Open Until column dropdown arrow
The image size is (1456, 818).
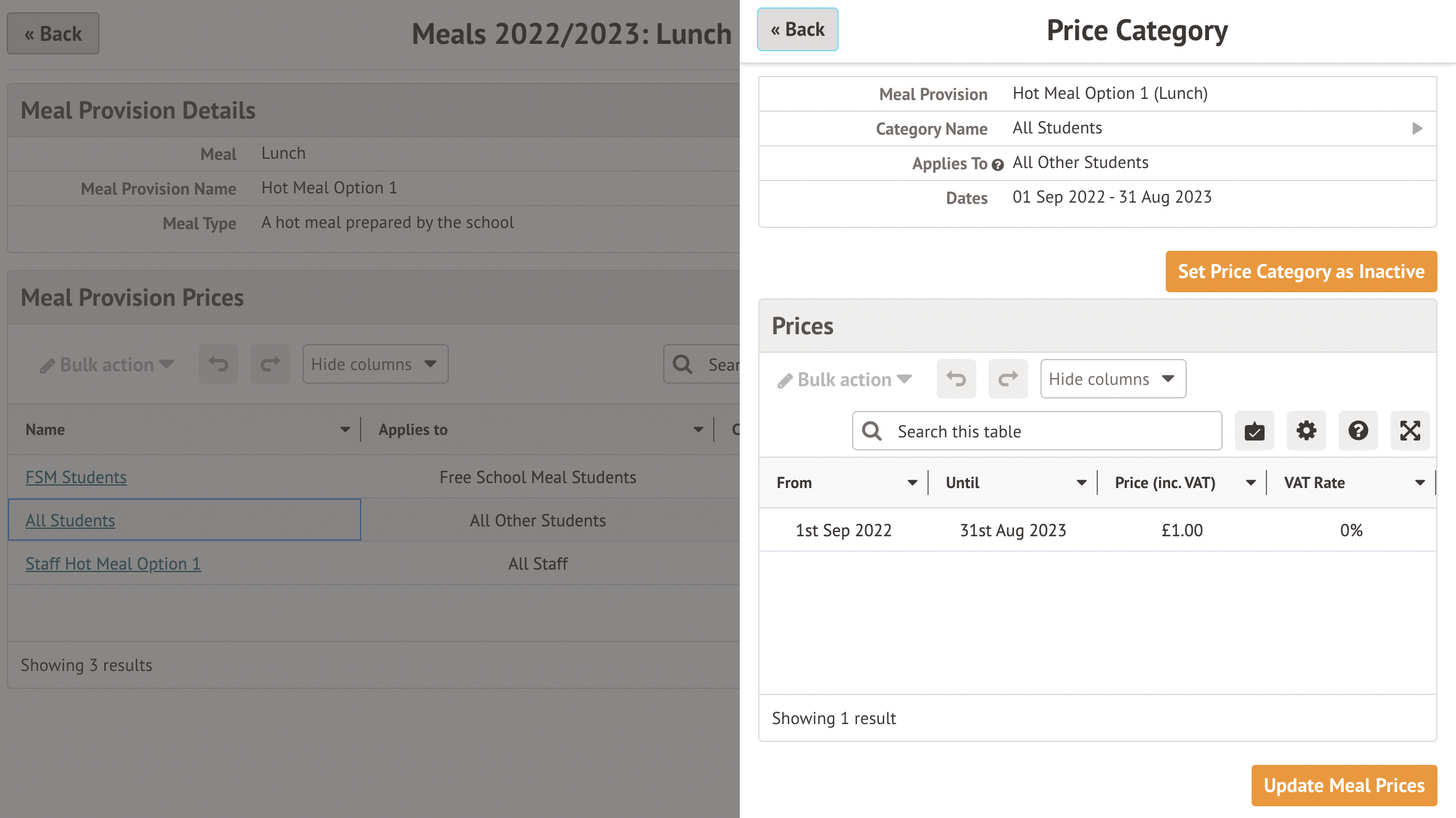pyautogui.click(x=1081, y=483)
